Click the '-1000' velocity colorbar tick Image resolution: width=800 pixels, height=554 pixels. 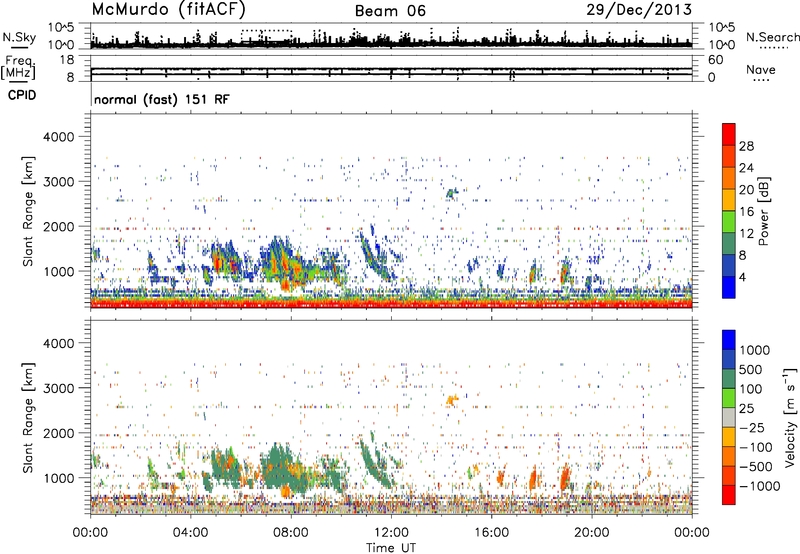point(760,486)
